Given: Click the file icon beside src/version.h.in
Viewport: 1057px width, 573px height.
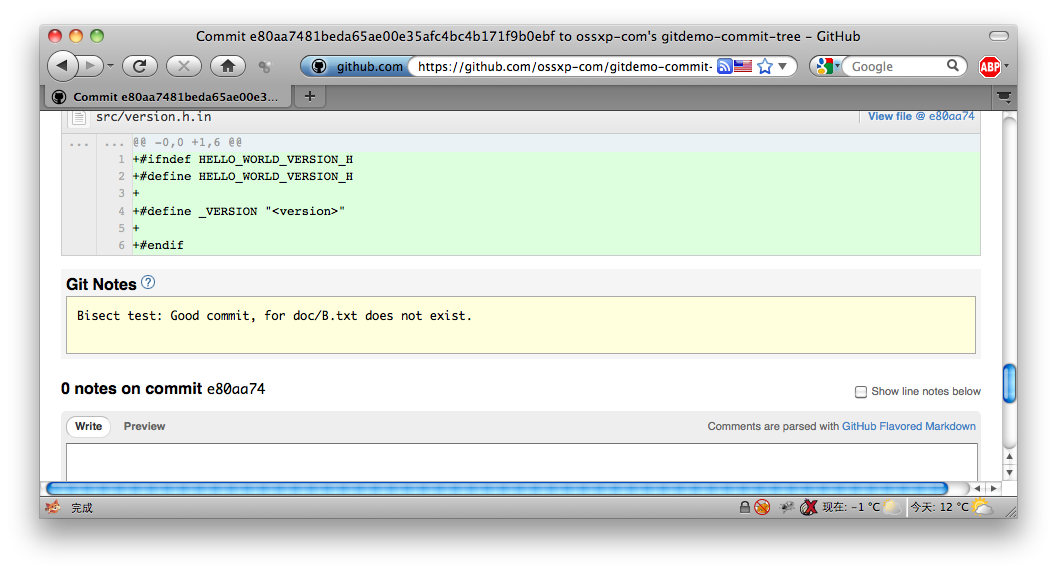Looking at the screenshot, I should click(79, 117).
